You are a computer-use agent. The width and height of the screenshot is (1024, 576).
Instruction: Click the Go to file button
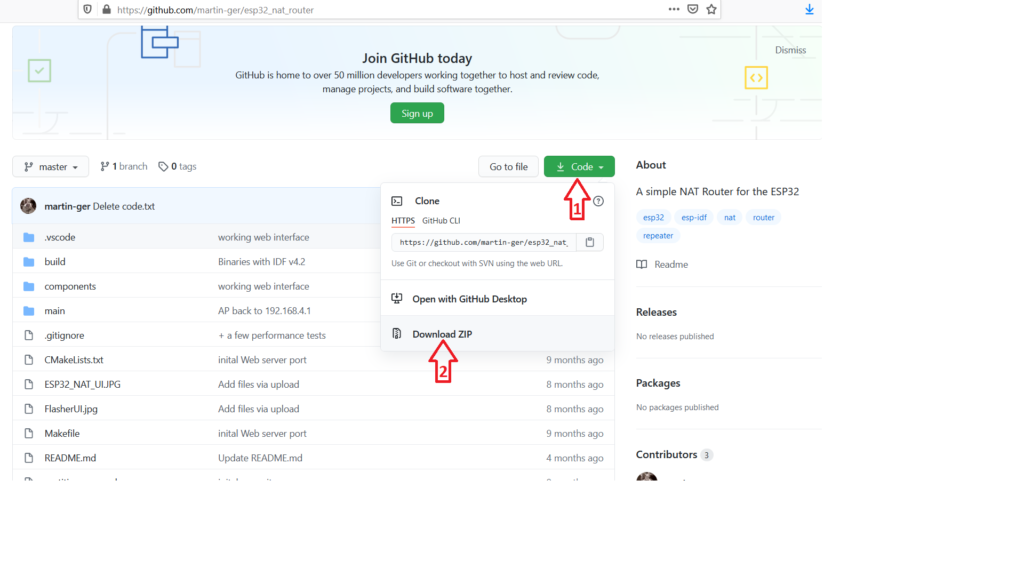point(509,167)
